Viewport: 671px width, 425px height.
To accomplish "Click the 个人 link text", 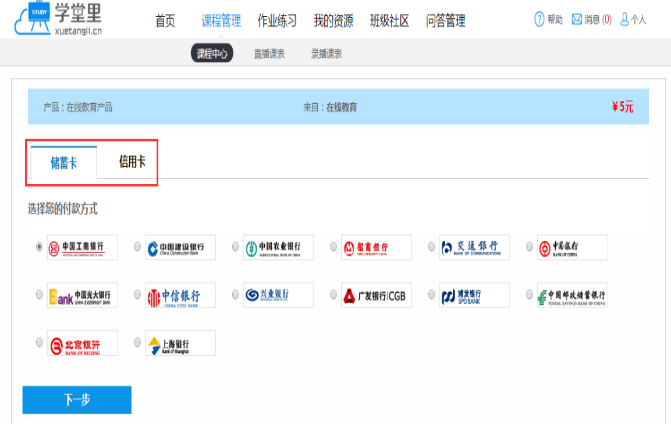I will [638, 19].
